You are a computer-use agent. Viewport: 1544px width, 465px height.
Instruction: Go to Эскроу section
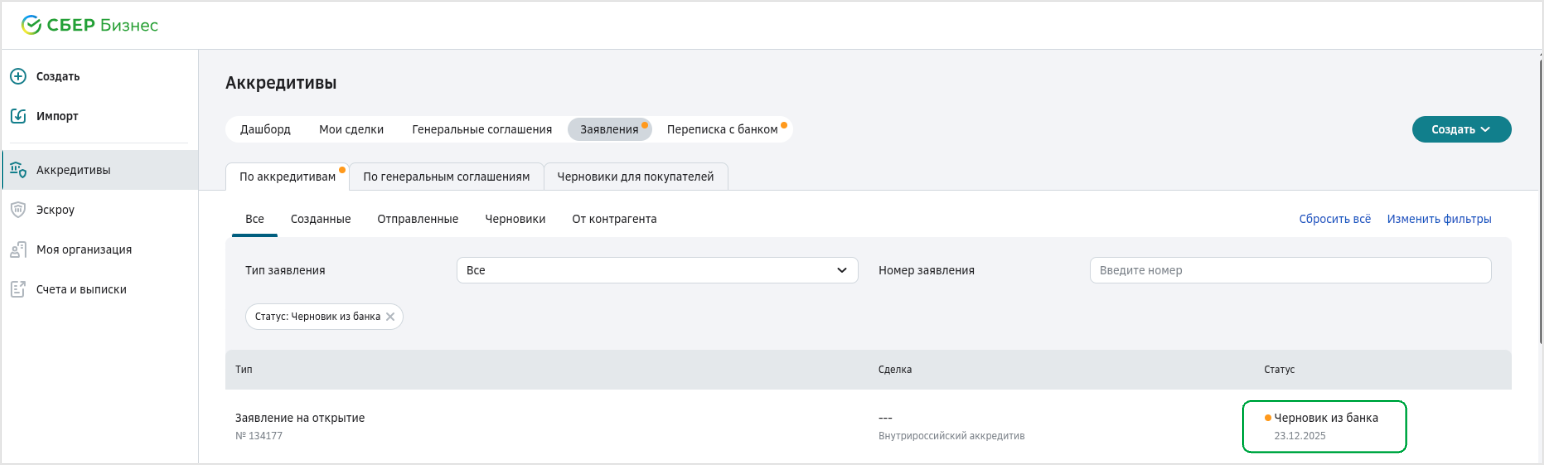[56, 210]
